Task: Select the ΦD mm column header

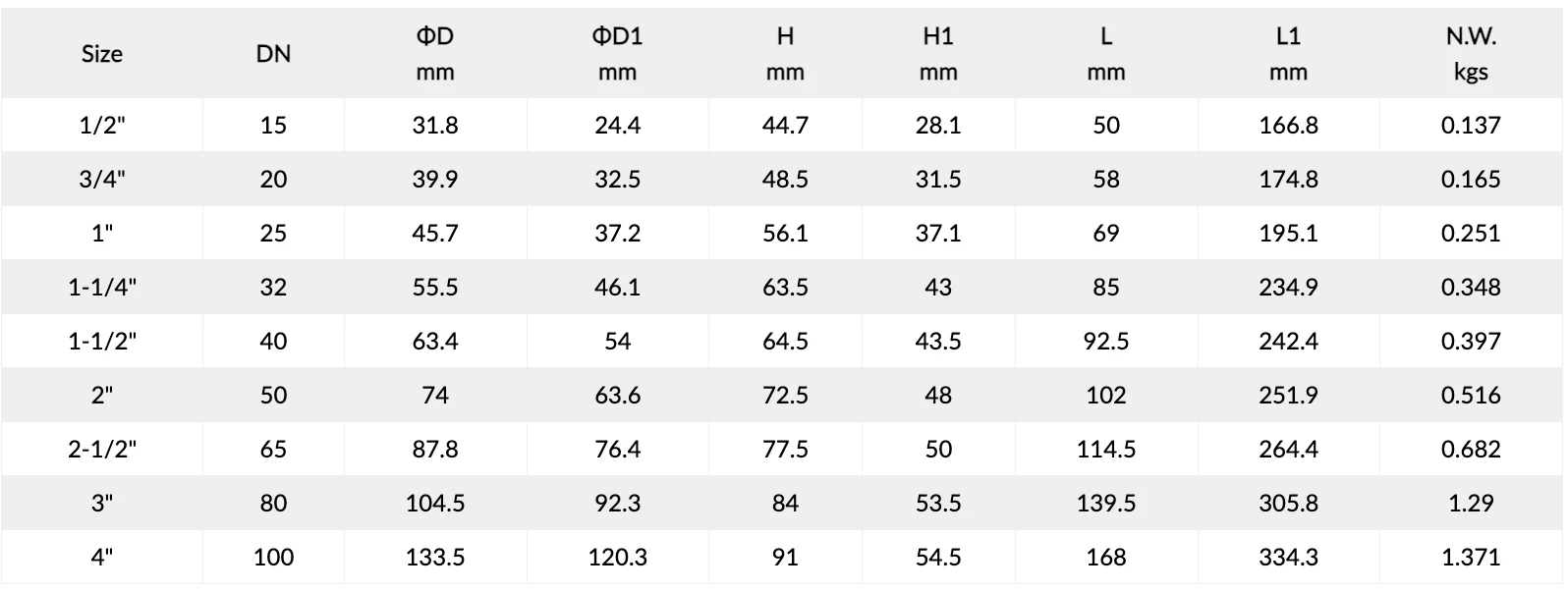Action: click(x=435, y=54)
